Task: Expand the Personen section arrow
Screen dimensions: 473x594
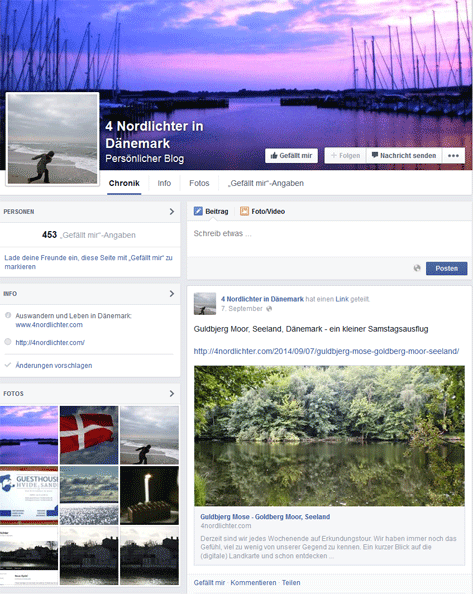Action: point(172,211)
